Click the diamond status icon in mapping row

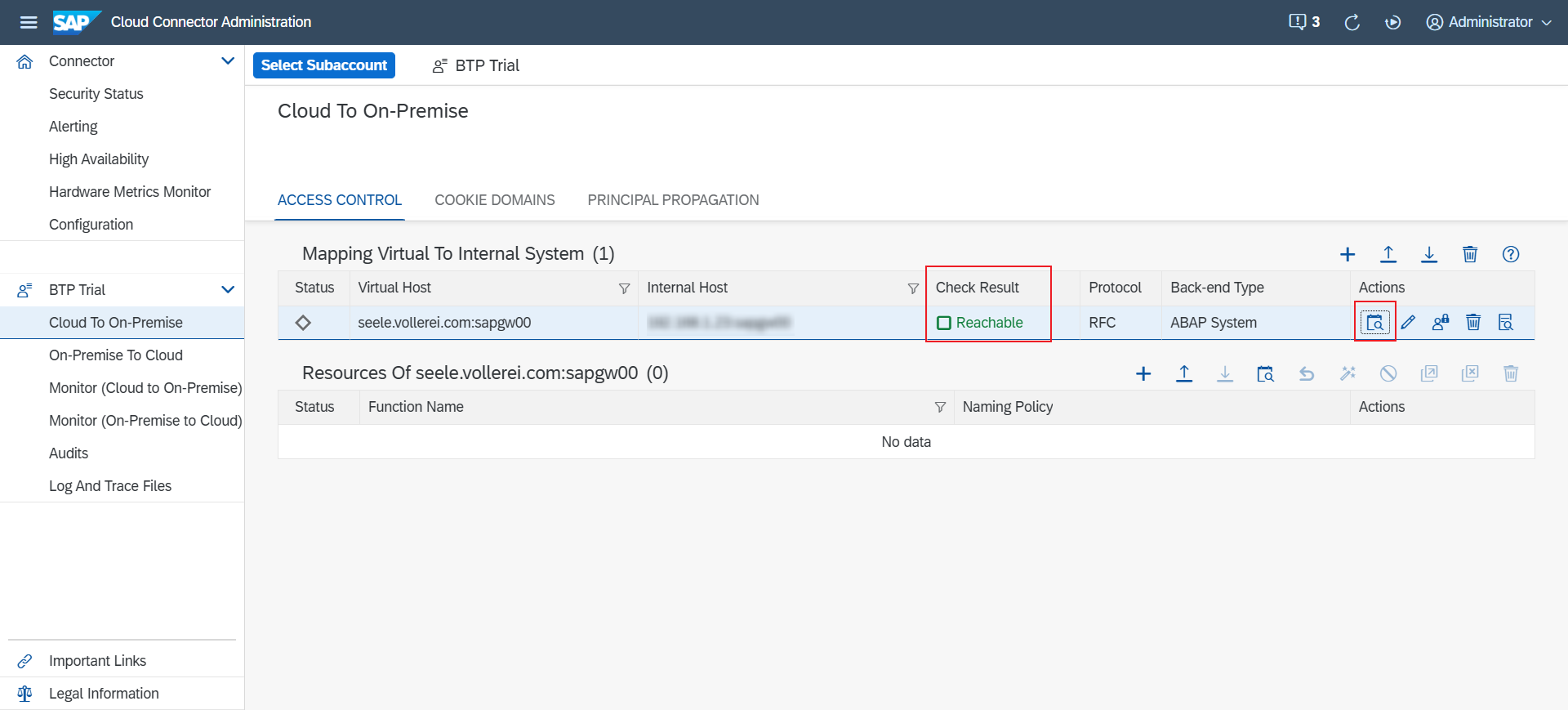303,323
